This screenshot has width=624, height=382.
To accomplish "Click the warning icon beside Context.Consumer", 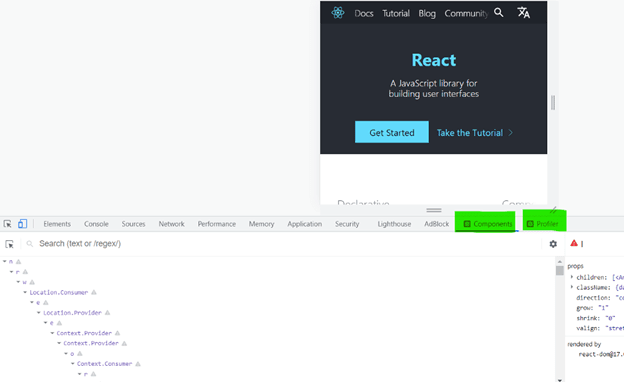I will click(138, 364).
